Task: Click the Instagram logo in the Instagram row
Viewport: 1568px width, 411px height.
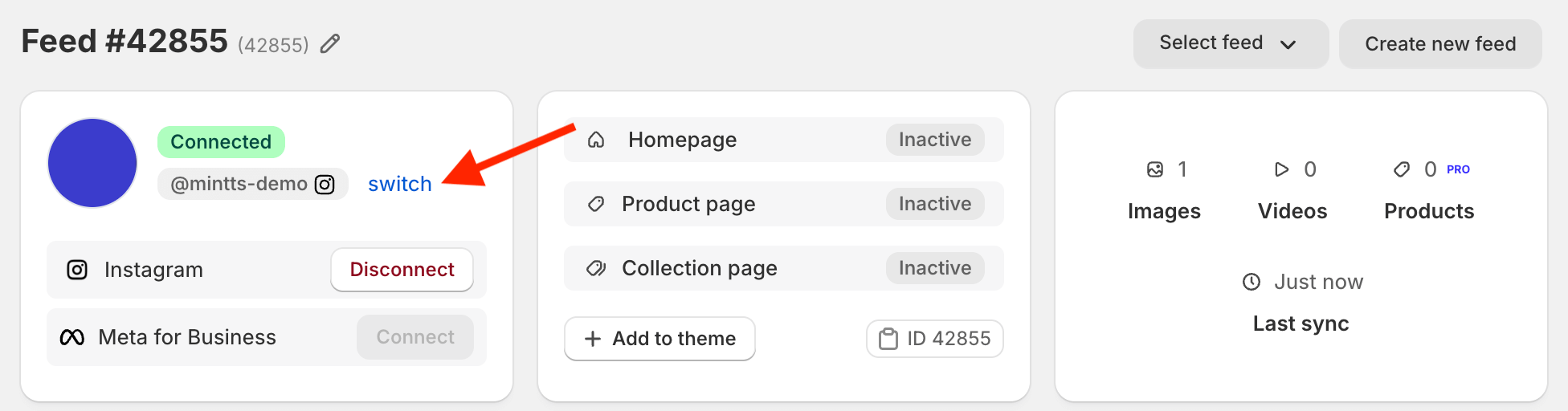Action: (x=77, y=270)
